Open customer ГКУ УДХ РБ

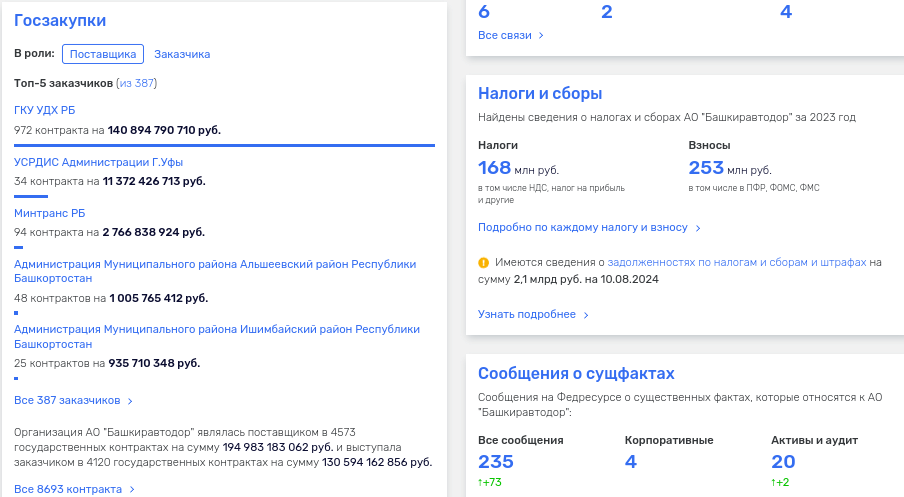pyautogui.click(x=44, y=110)
